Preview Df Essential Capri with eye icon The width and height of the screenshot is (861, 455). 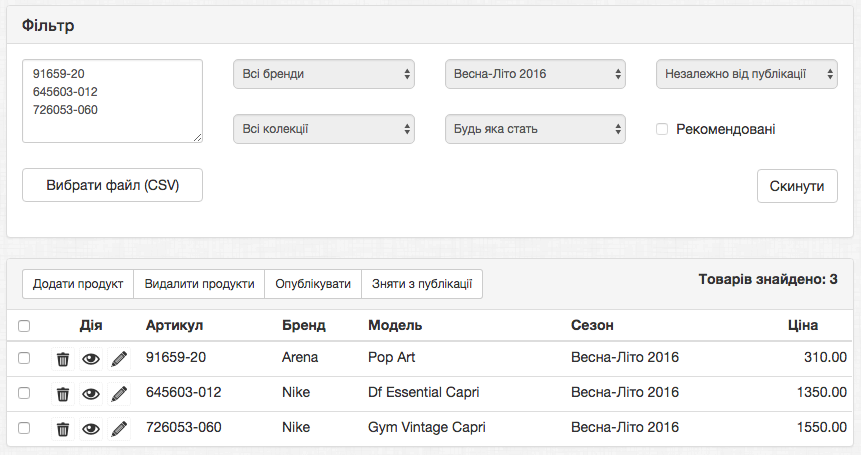tap(91, 393)
